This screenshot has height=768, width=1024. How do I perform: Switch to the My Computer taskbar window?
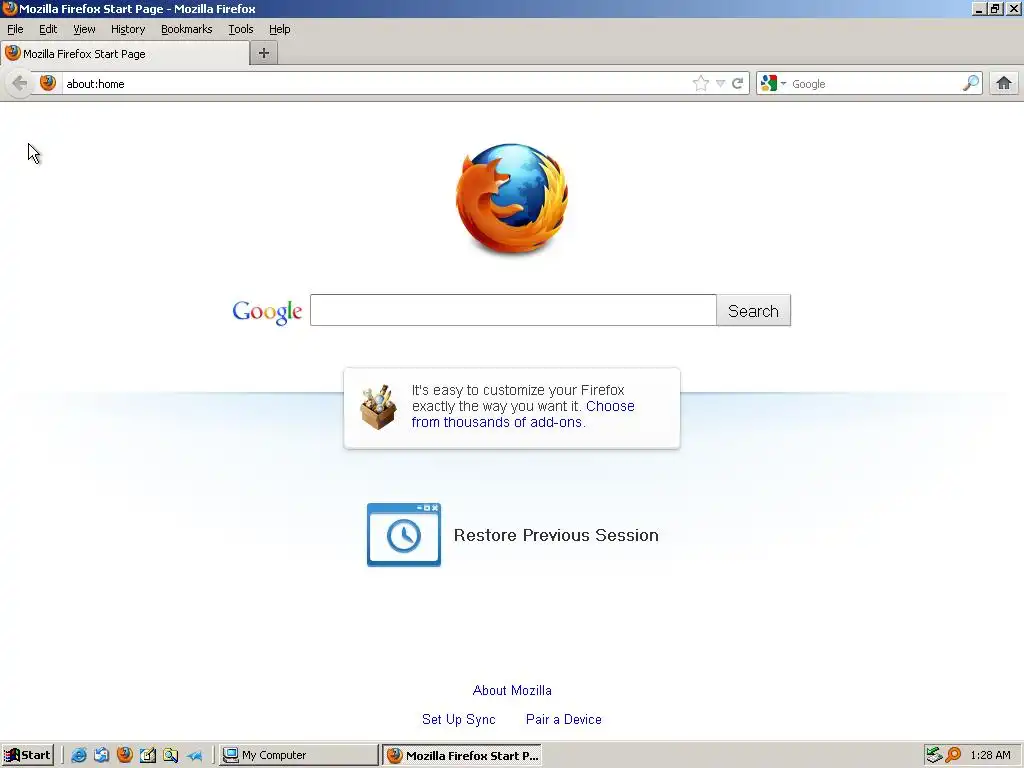point(299,755)
